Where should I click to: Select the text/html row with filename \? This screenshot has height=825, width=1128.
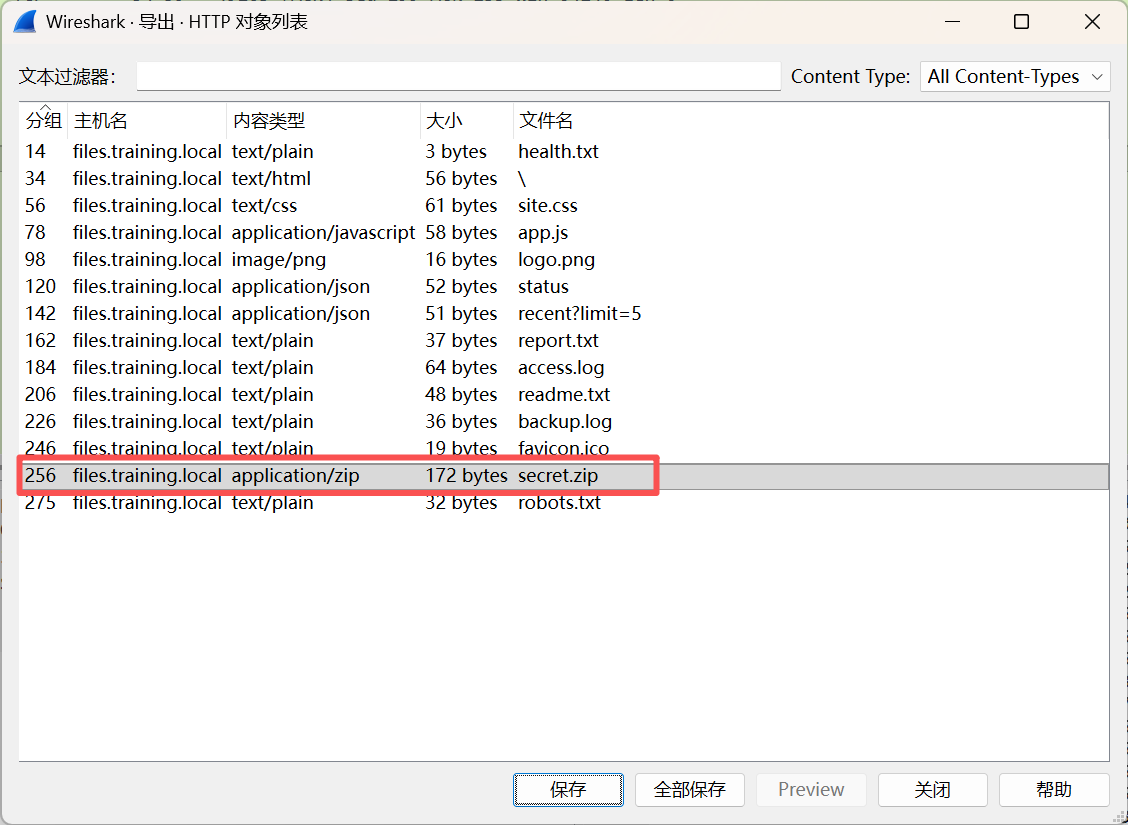click(x=564, y=178)
